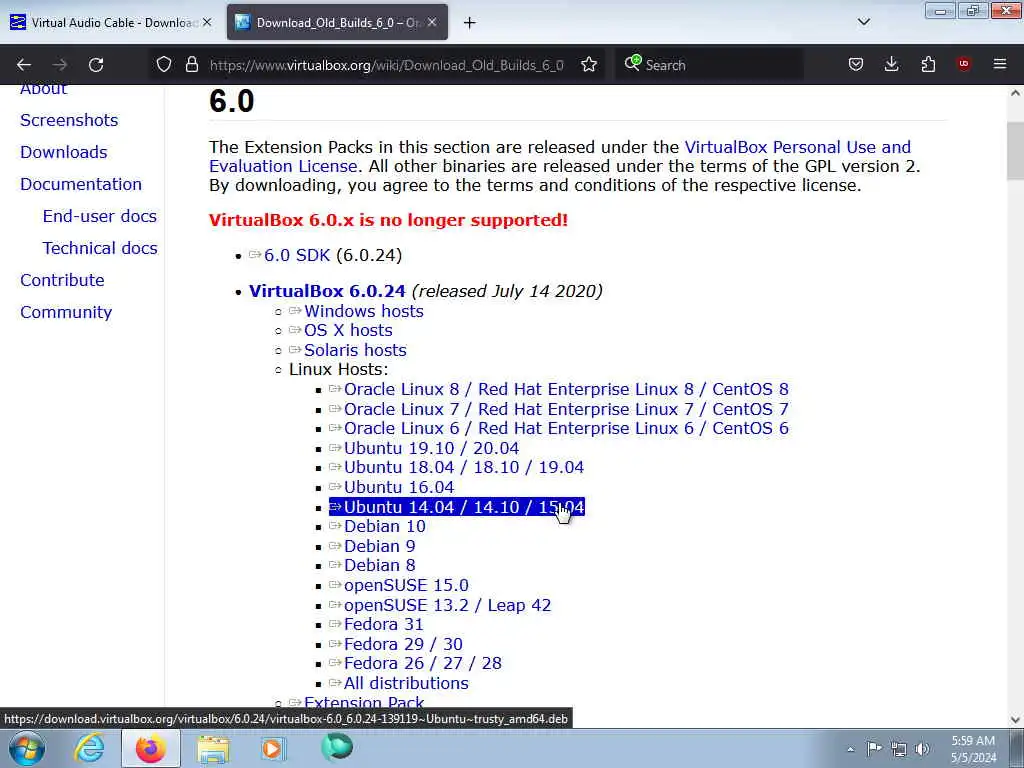Click the site padlock icon
Image resolution: width=1024 pixels, height=768 pixels.
[191, 65]
